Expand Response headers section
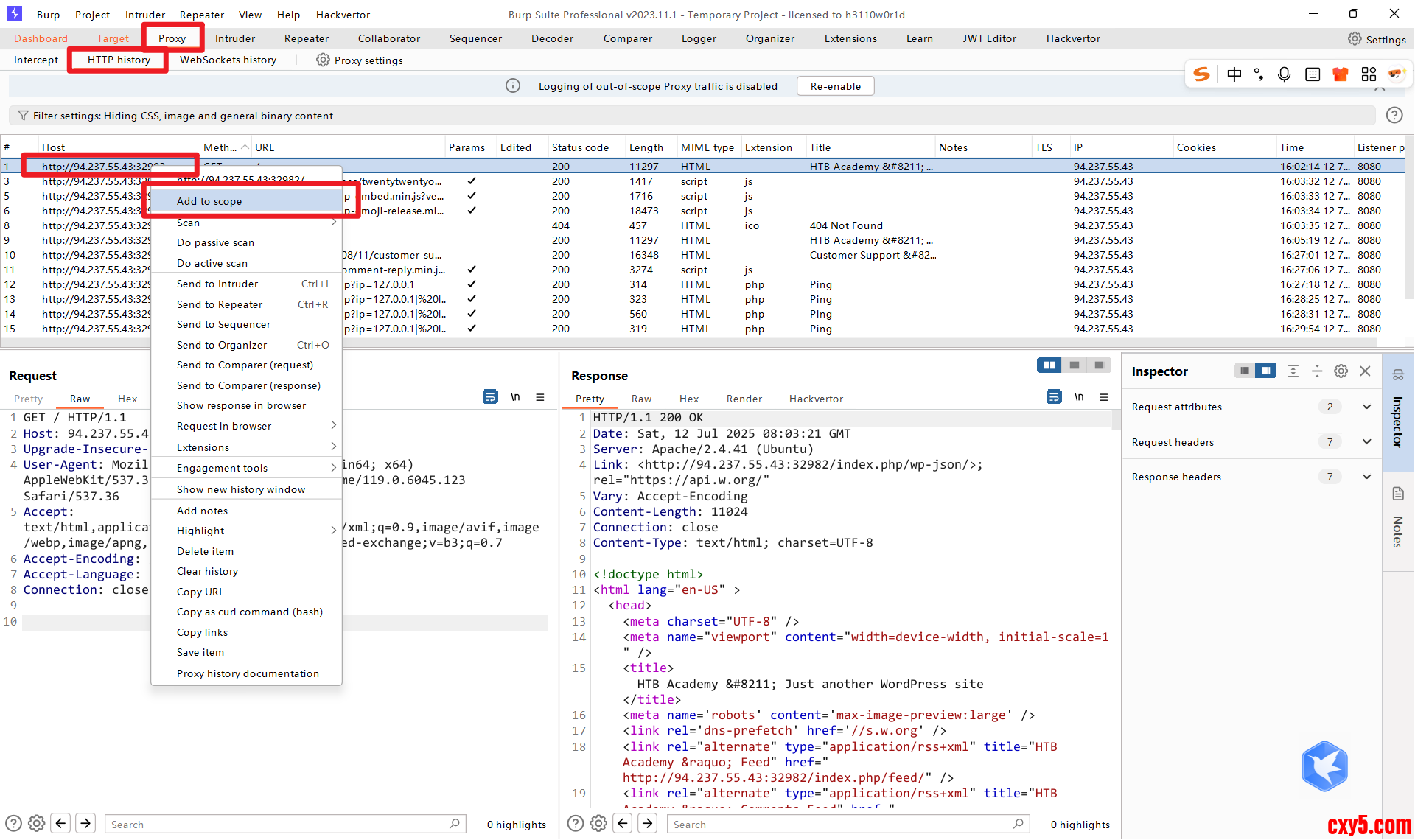Viewport: 1415px width, 840px height. click(x=1366, y=477)
